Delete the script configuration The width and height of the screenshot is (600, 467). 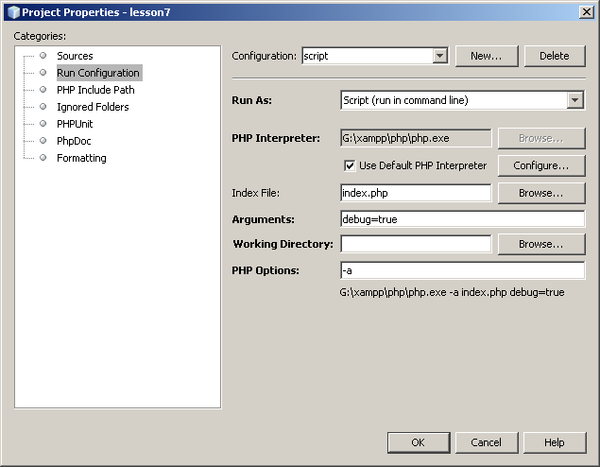pos(554,56)
